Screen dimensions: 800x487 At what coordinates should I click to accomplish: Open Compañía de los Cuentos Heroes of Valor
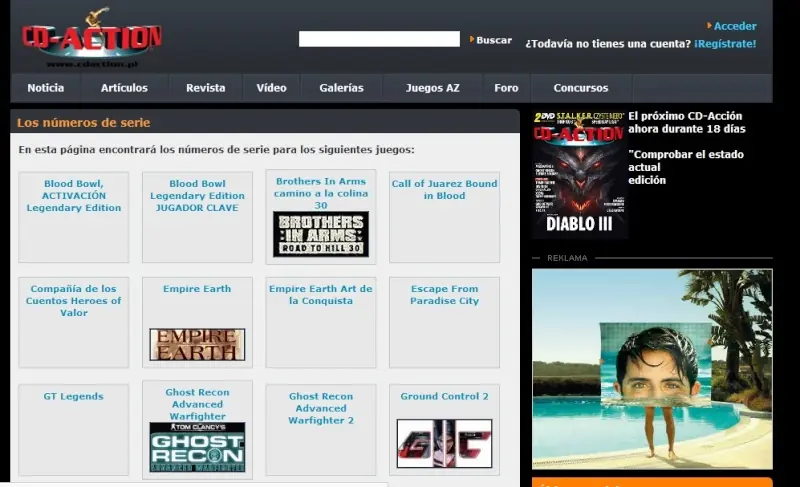pyautogui.click(x=74, y=301)
